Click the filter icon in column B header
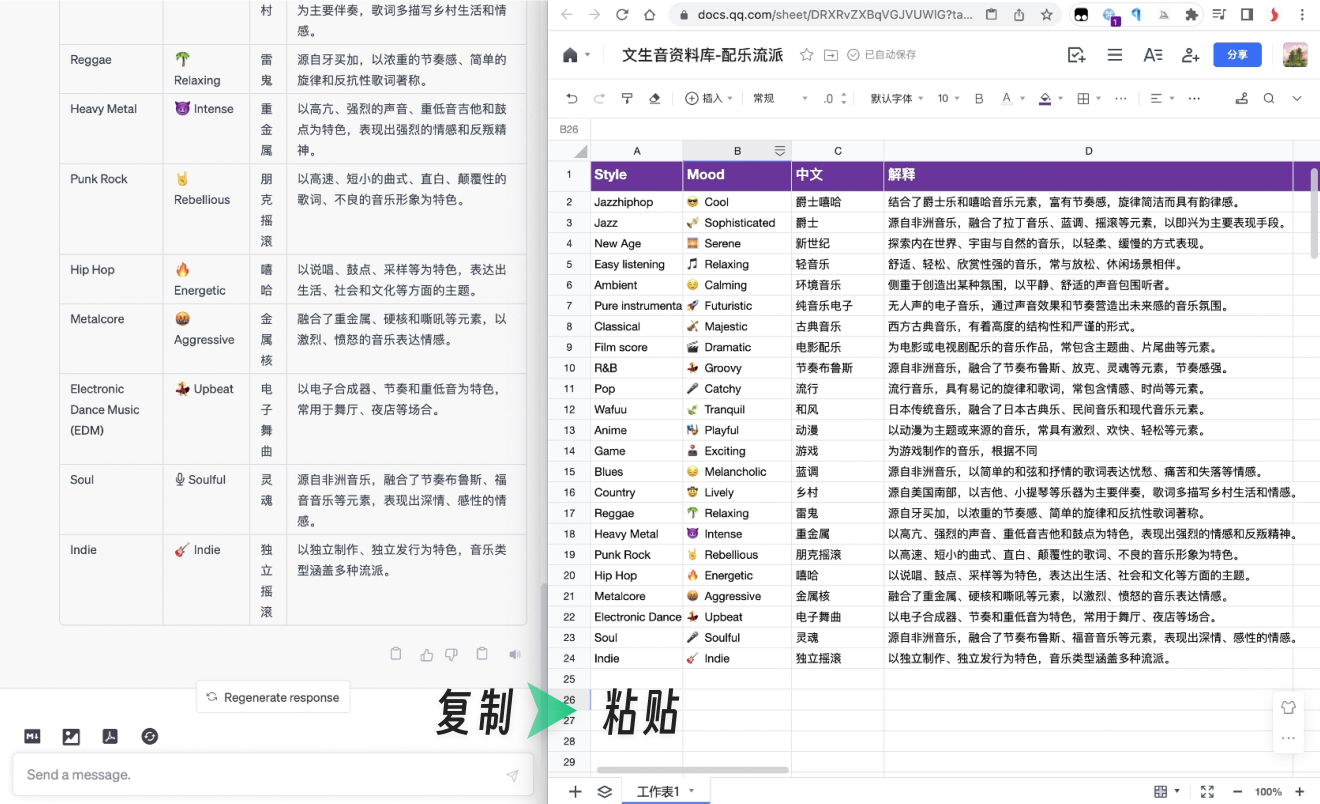 [x=780, y=150]
